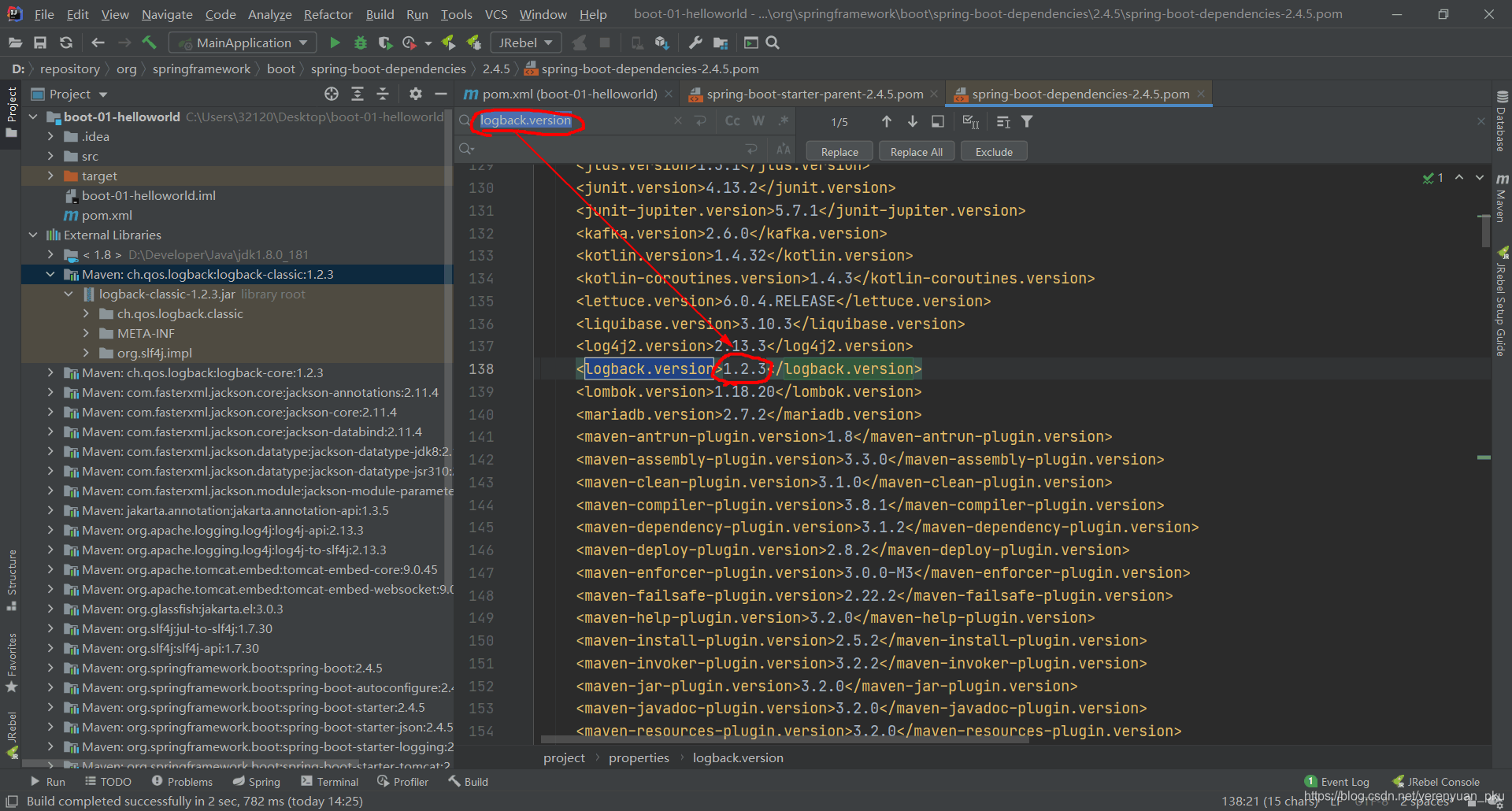
Task: Close the spring-boot-dependencies-2.4.5.pom tab
Action: click(1201, 94)
